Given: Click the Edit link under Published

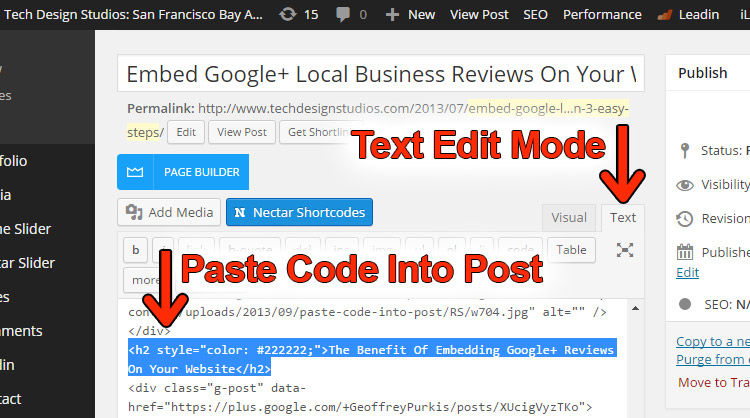Looking at the screenshot, I should (687, 272).
